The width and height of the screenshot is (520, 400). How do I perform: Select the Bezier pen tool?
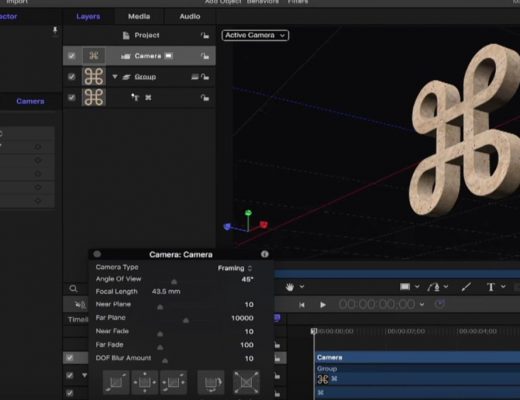pyautogui.click(x=434, y=287)
